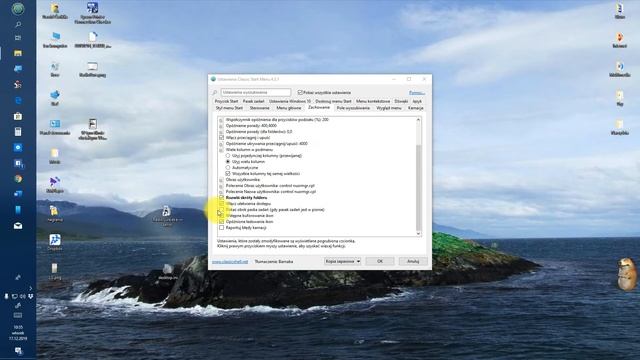Open the notification center icon
The height and width of the screenshot is (360, 640).
pyautogui.click(x=18, y=350)
